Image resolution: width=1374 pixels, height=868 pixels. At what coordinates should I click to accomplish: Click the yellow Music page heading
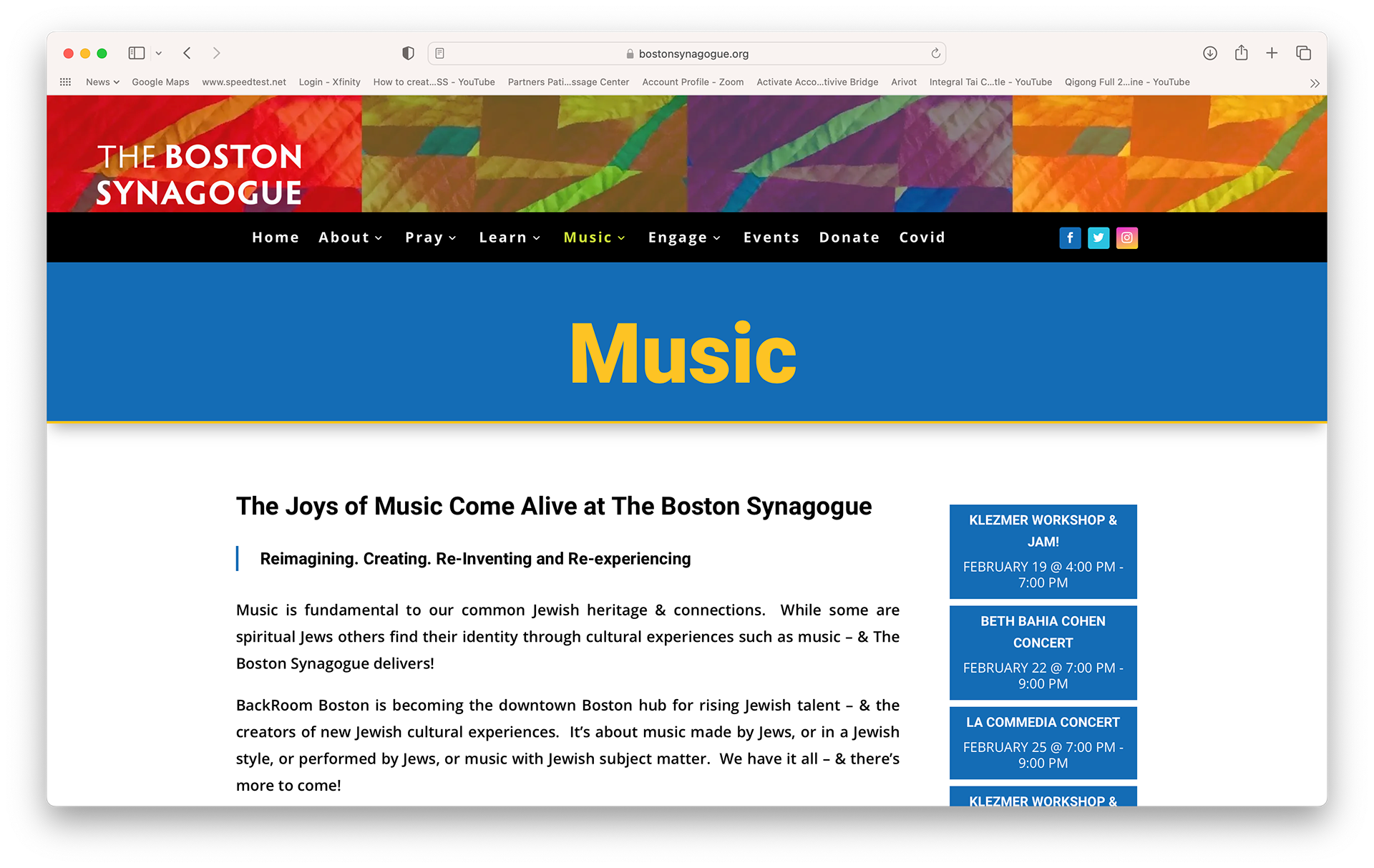[683, 353]
